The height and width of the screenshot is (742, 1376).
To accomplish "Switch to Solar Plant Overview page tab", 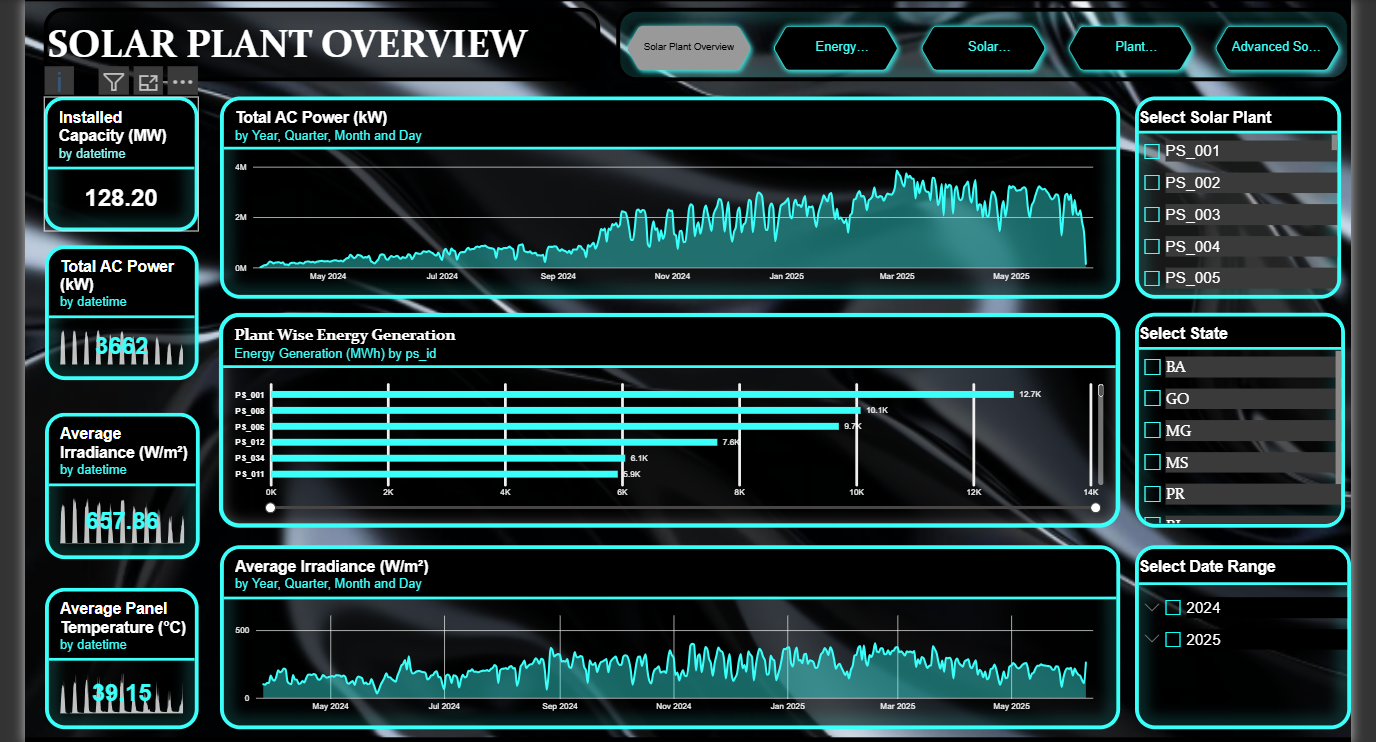I will click(x=689, y=47).
